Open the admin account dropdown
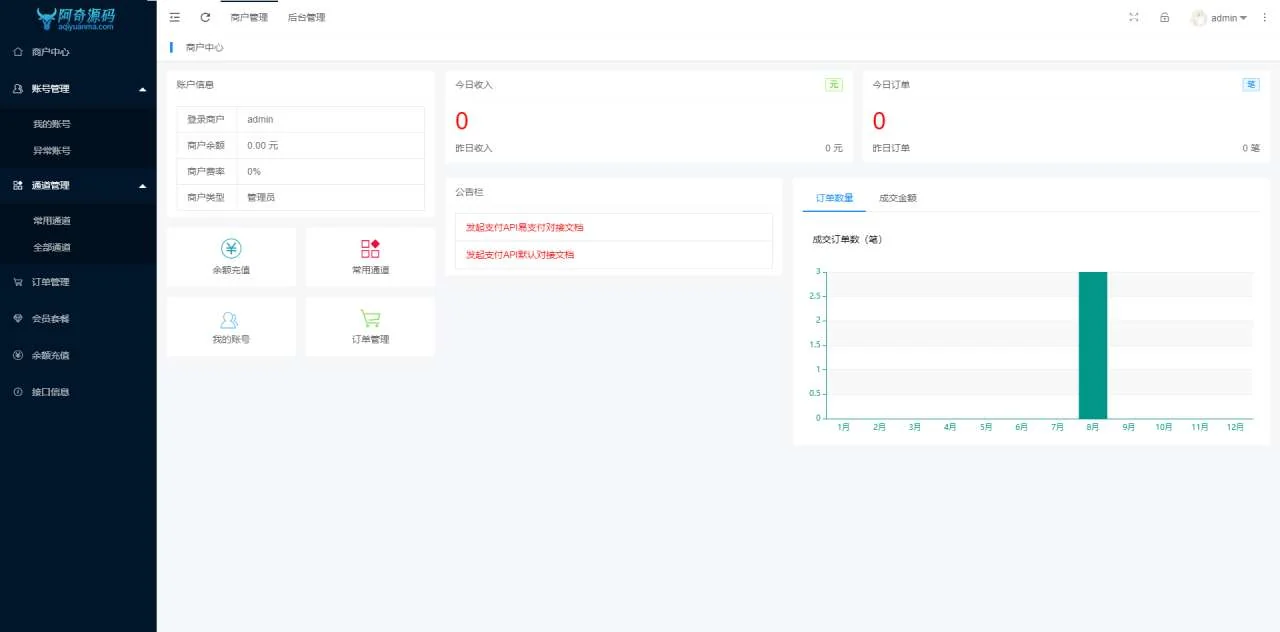1280x632 pixels. (x=1218, y=17)
